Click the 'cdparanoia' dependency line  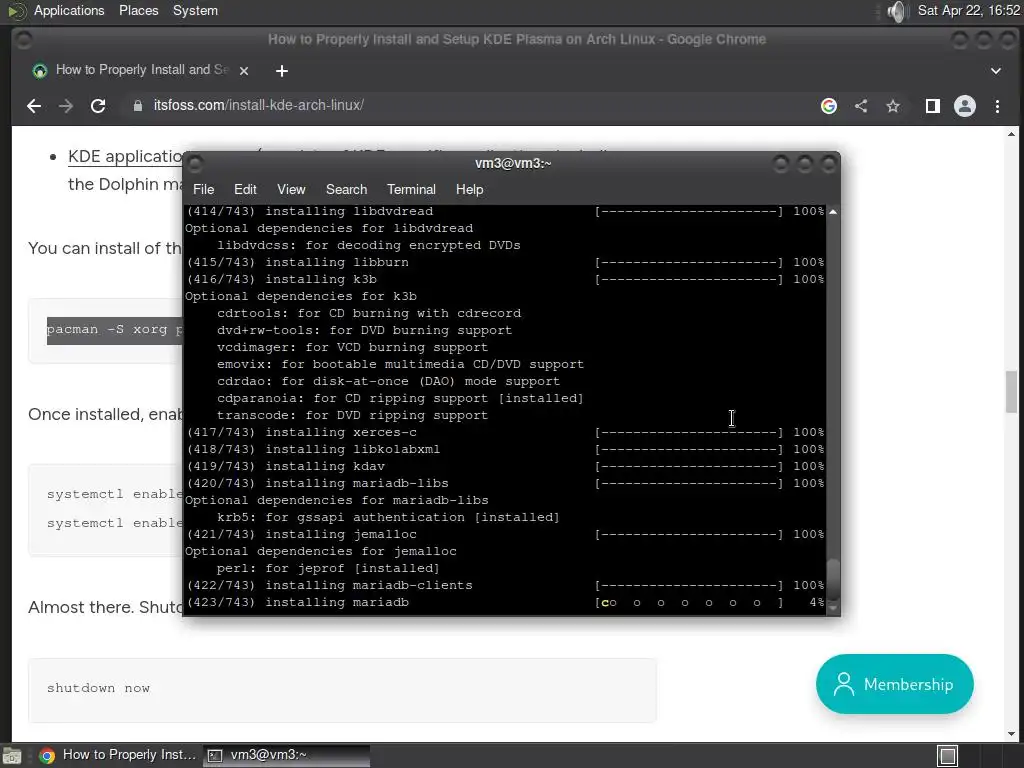click(400, 398)
